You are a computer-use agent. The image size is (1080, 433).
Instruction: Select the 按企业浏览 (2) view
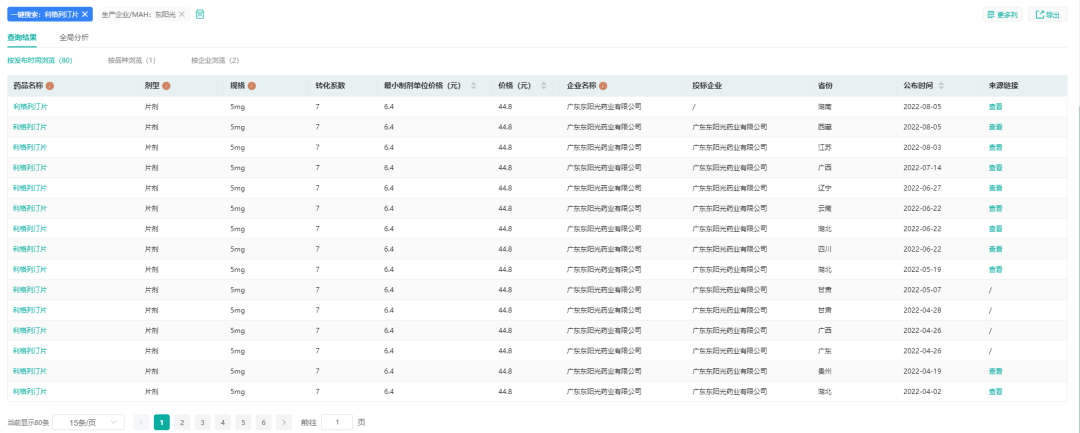coord(215,61)
